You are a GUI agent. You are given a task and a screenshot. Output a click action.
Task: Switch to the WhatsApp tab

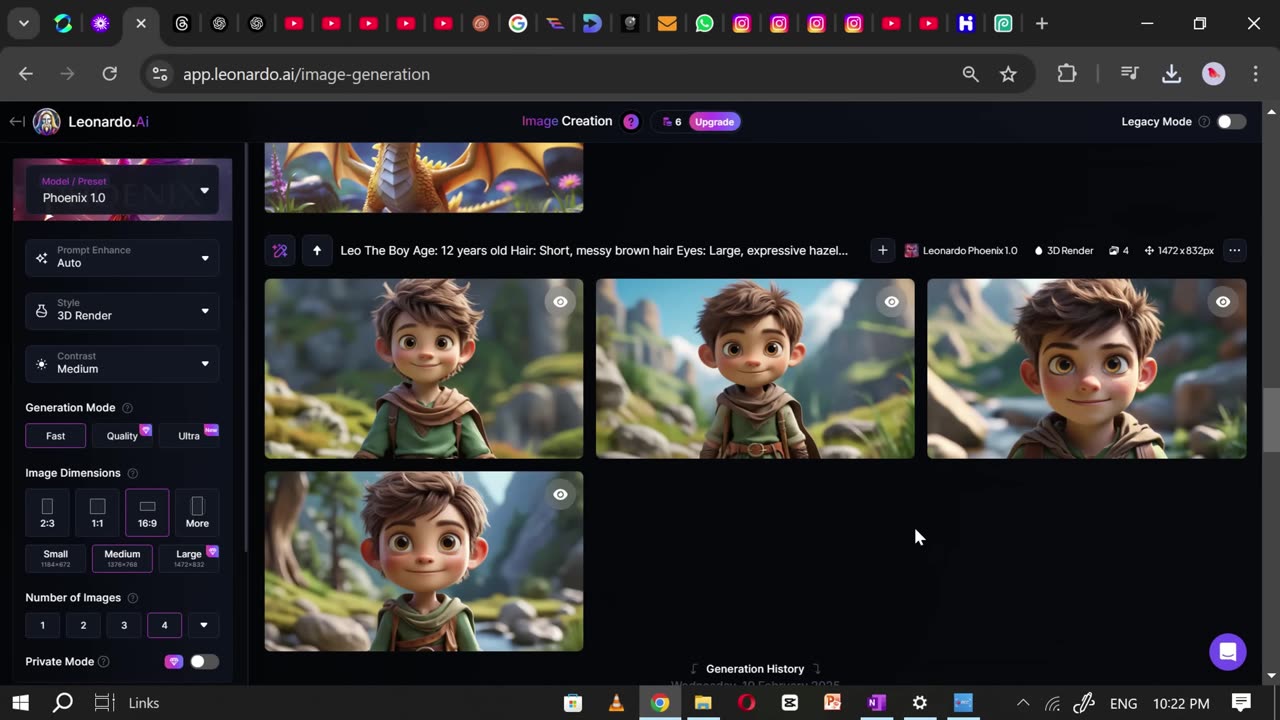pyautogui.click(x=704, y=23)
